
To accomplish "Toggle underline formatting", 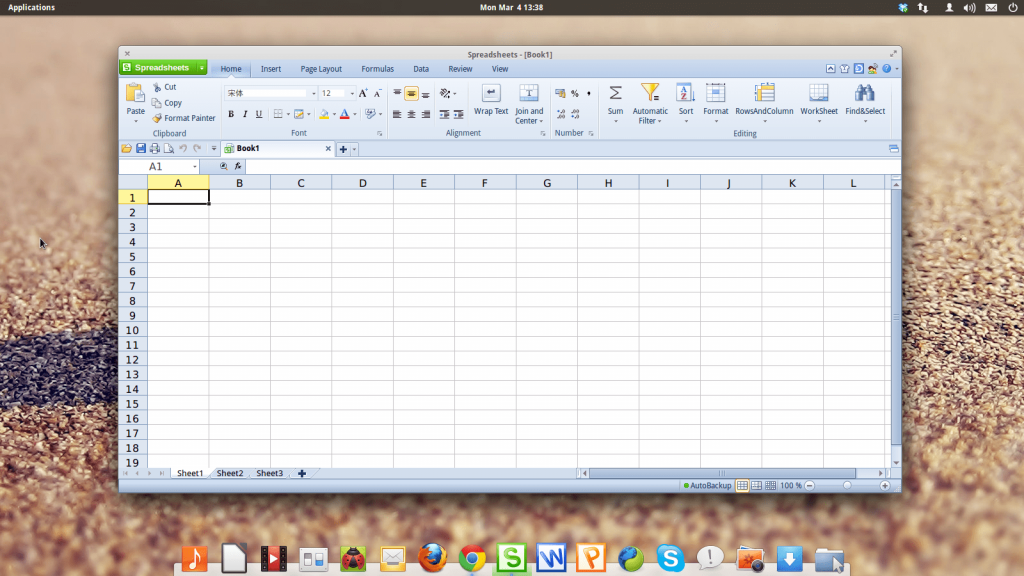I will pos(259,115).
